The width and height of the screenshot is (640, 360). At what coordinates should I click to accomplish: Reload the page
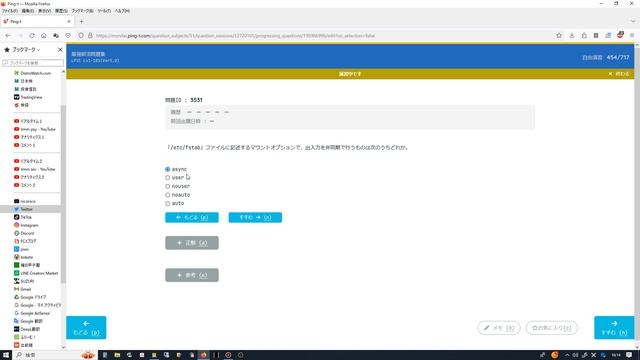point(32,36)
